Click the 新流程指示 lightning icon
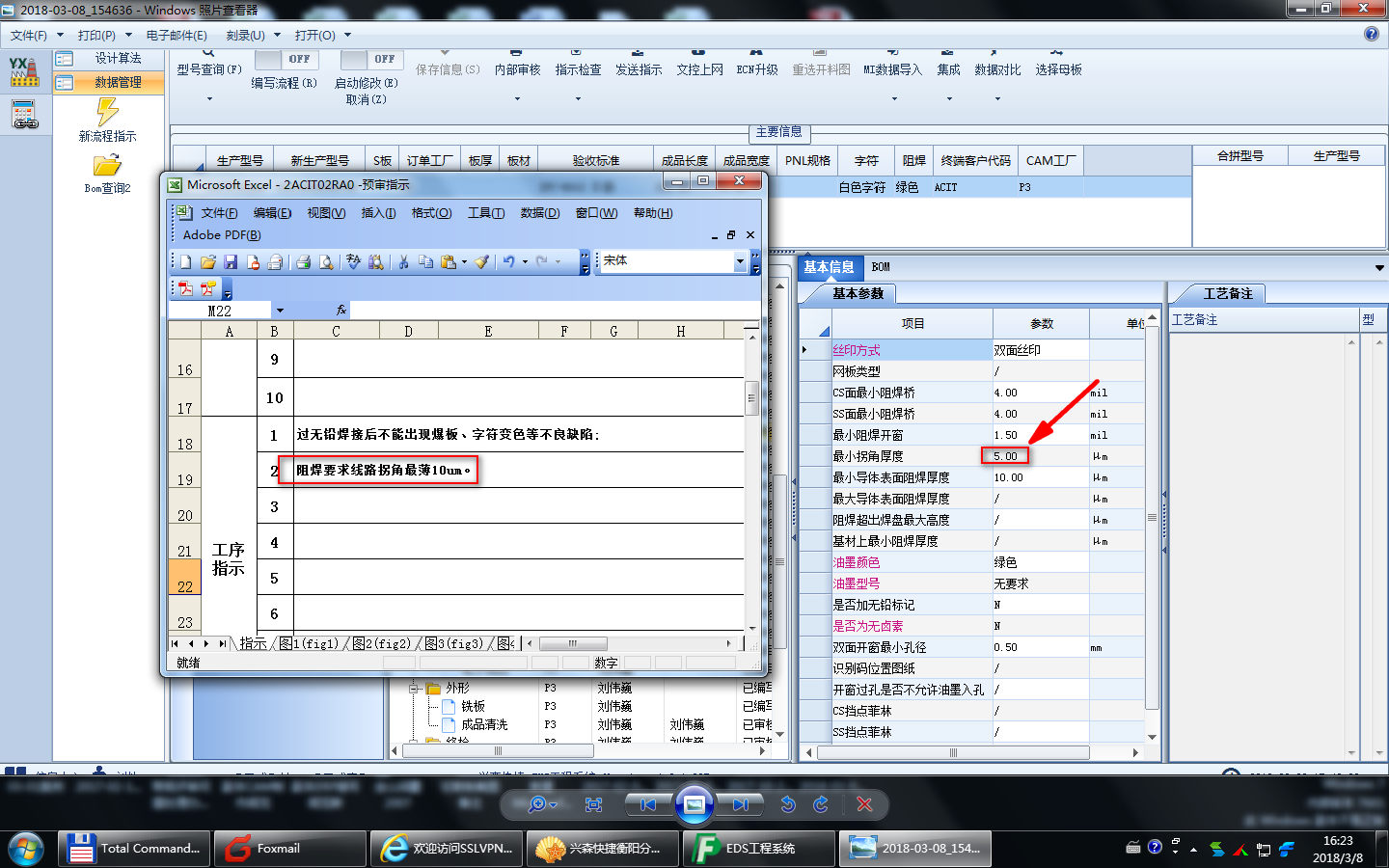The width and height of the screenshot is (1389, 868). point(107,112)
